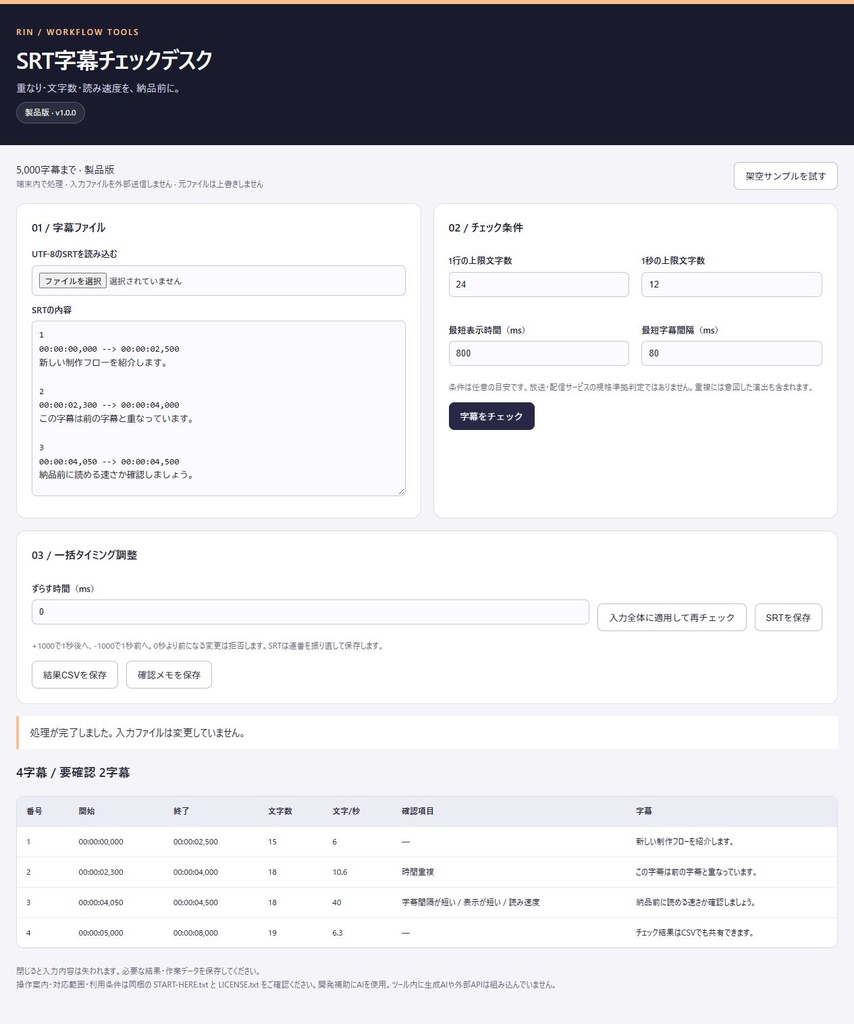Click the 終了 column header
The image size is (854, 1024).
pos(182,811)
